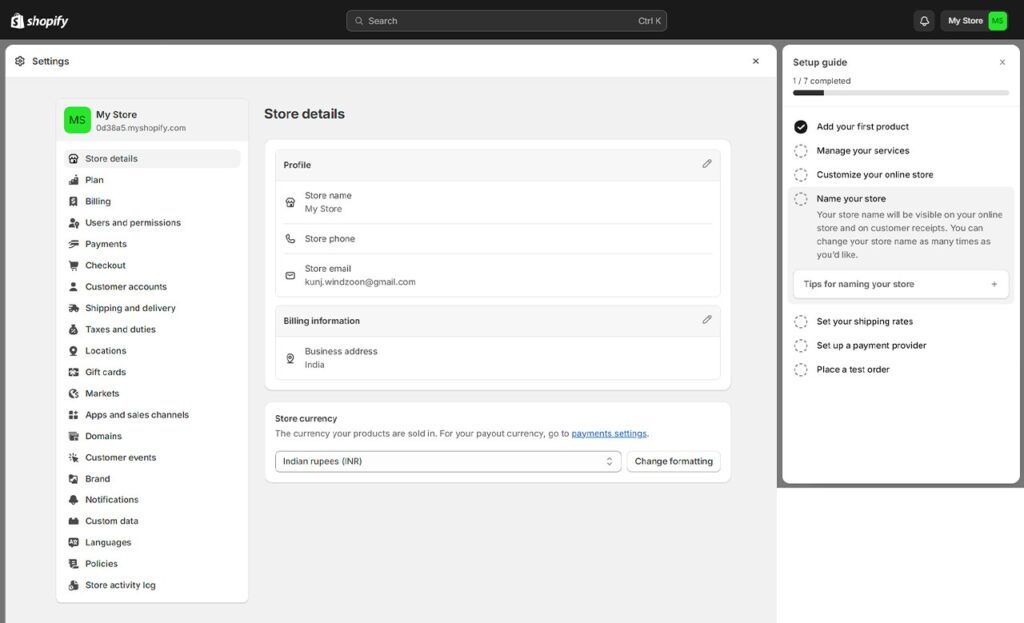Click the green MS avatar in top bar

[997, 21]
